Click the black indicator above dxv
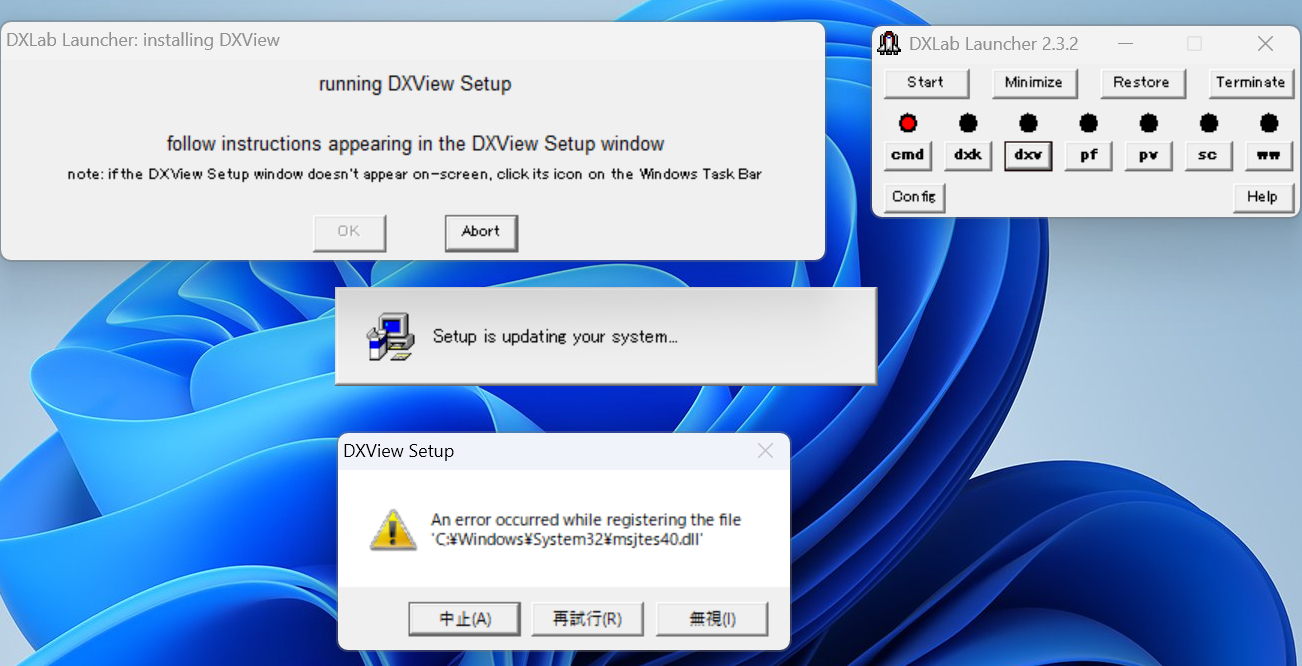Image resolution: width=1302 pixels, height=666 pixels. point(1028,123)
